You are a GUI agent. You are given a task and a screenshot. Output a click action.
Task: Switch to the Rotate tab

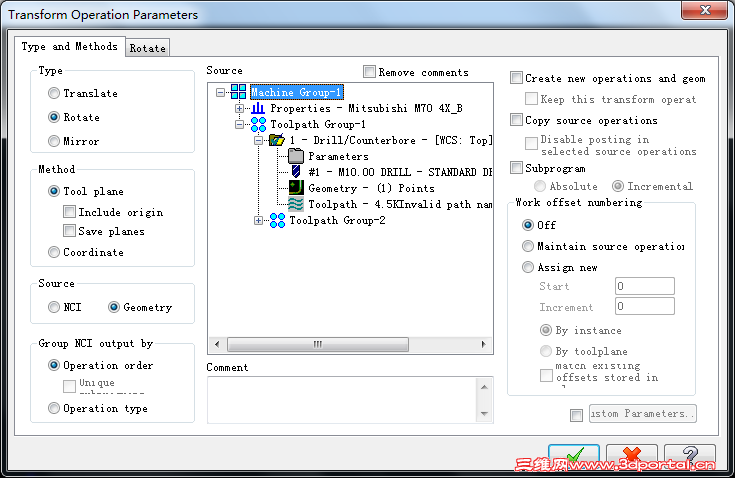148,48
